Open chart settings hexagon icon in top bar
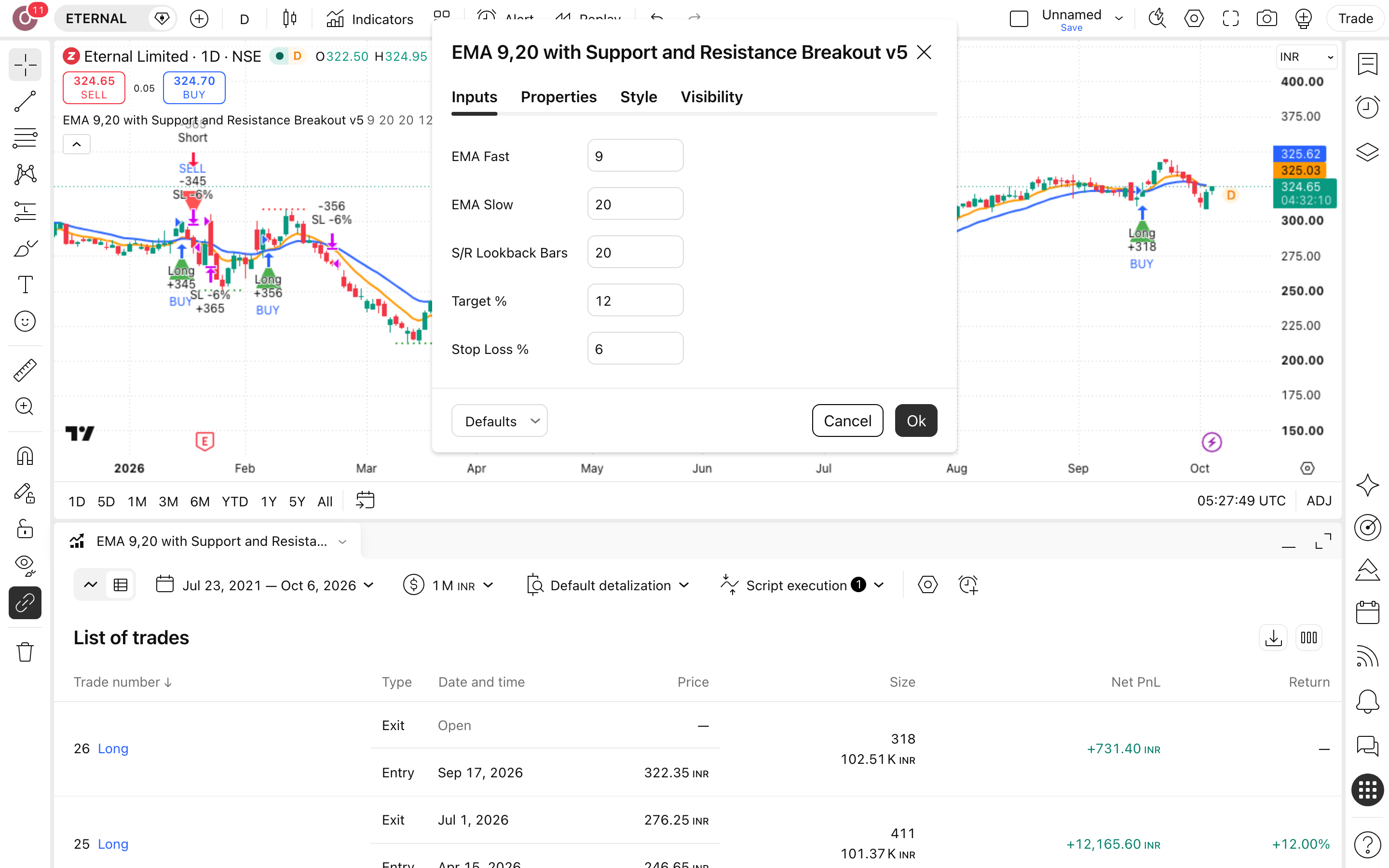This screenshot has width=1389, height=868. pos(1194,19)
